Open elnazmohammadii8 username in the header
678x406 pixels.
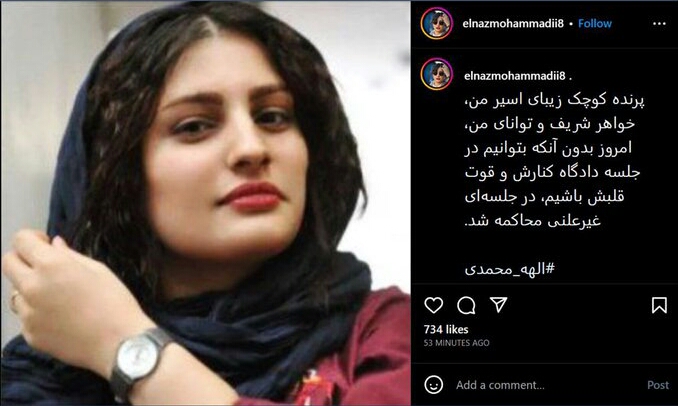point(513,23)
